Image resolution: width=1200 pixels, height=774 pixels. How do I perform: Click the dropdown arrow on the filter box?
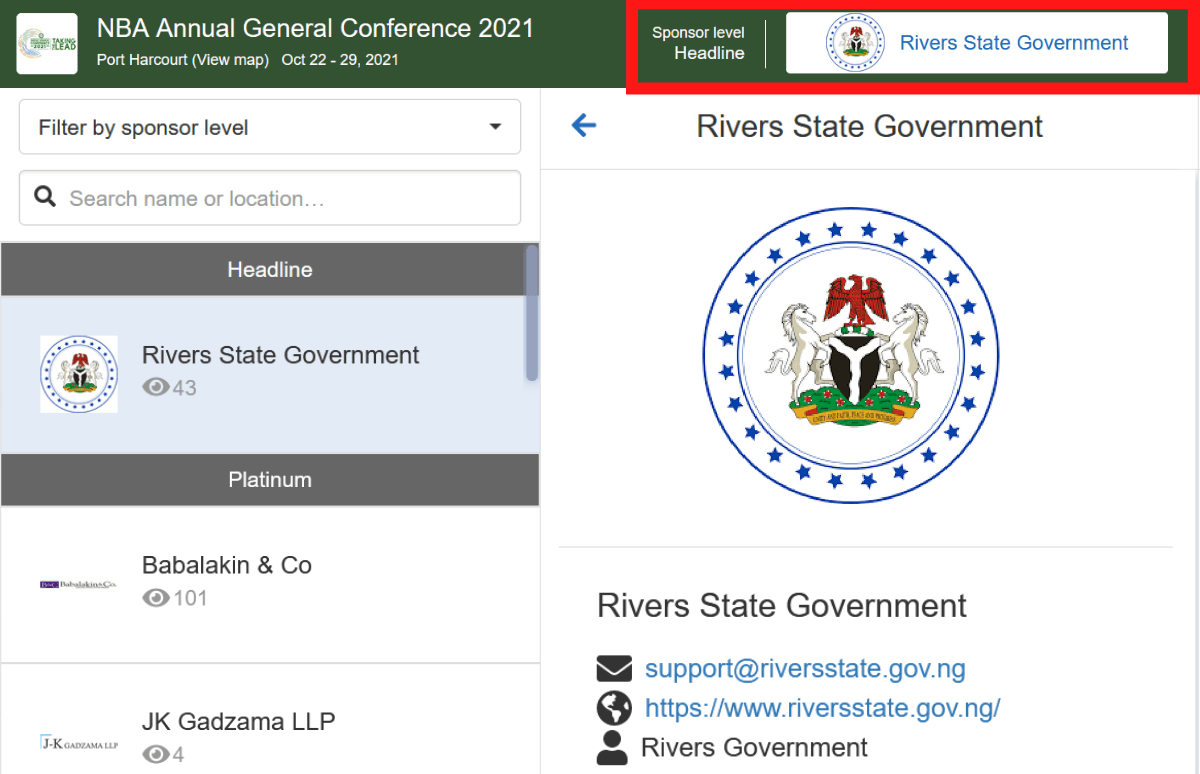pos(494,127)
